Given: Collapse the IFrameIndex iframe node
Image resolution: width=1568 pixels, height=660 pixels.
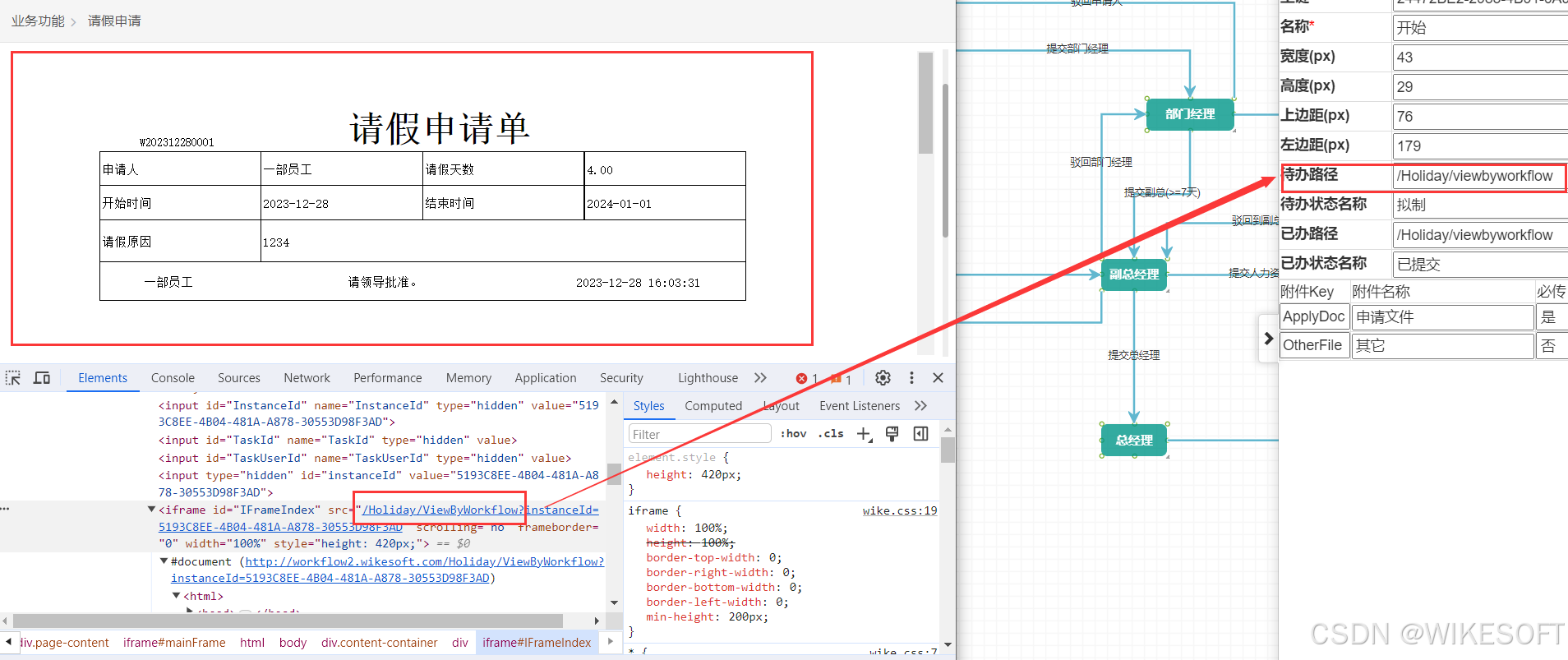Looking at the screenshot, I should click(x=151, y=510).
